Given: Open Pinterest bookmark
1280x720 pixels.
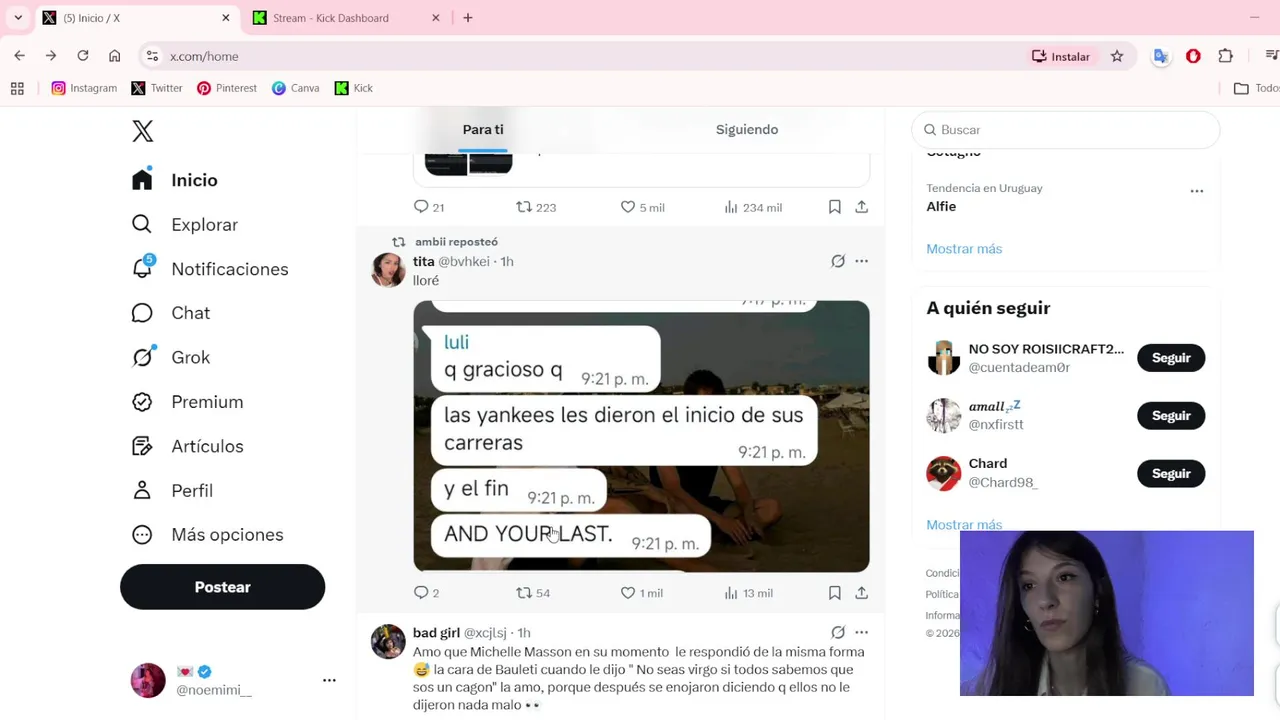Looking at the screenshot, I should [x=227, y=88].
